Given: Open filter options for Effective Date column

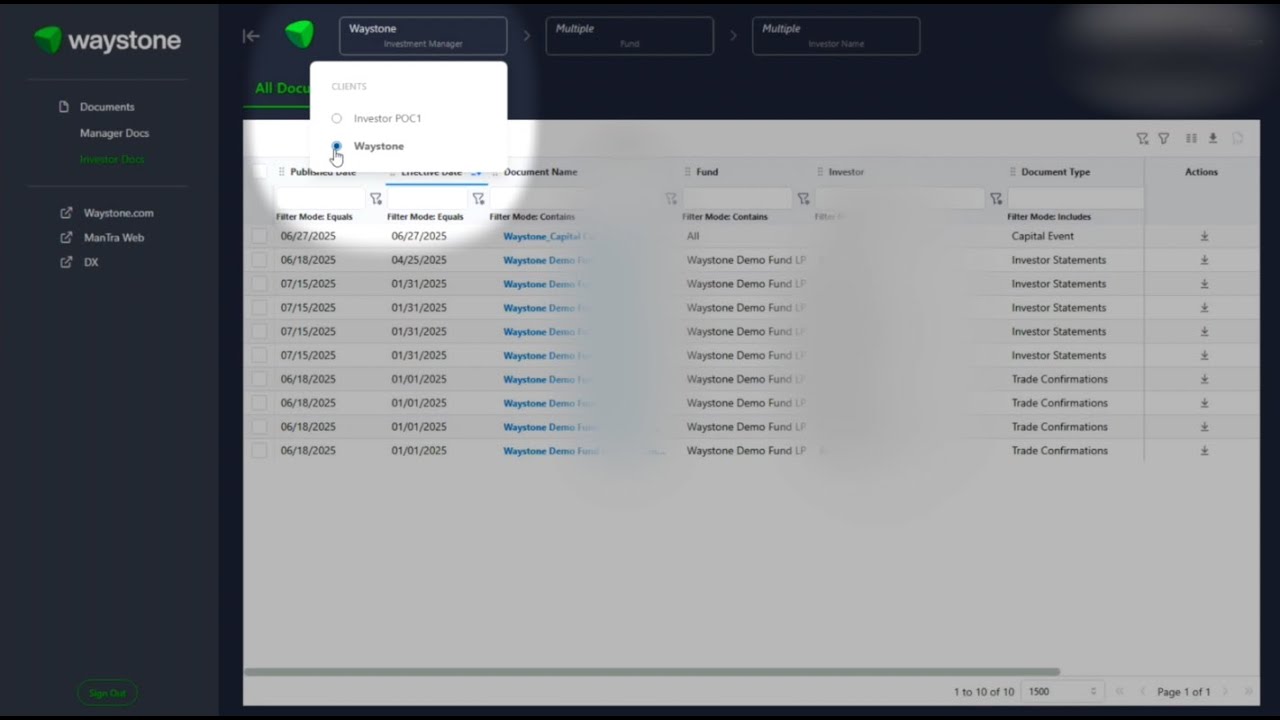Looking at the screenshot, I should 478,199.
